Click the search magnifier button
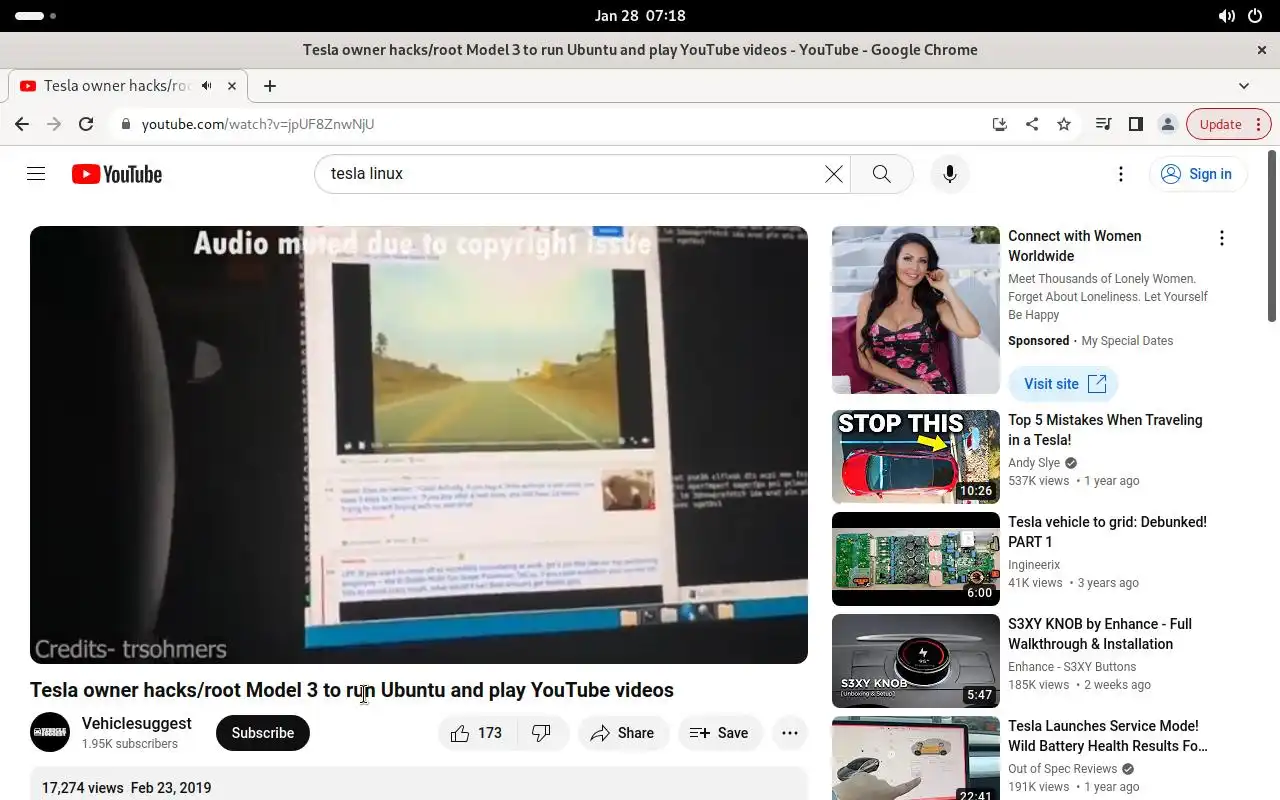Screen dimensions: 1280x800 click(x=881, y=174)
